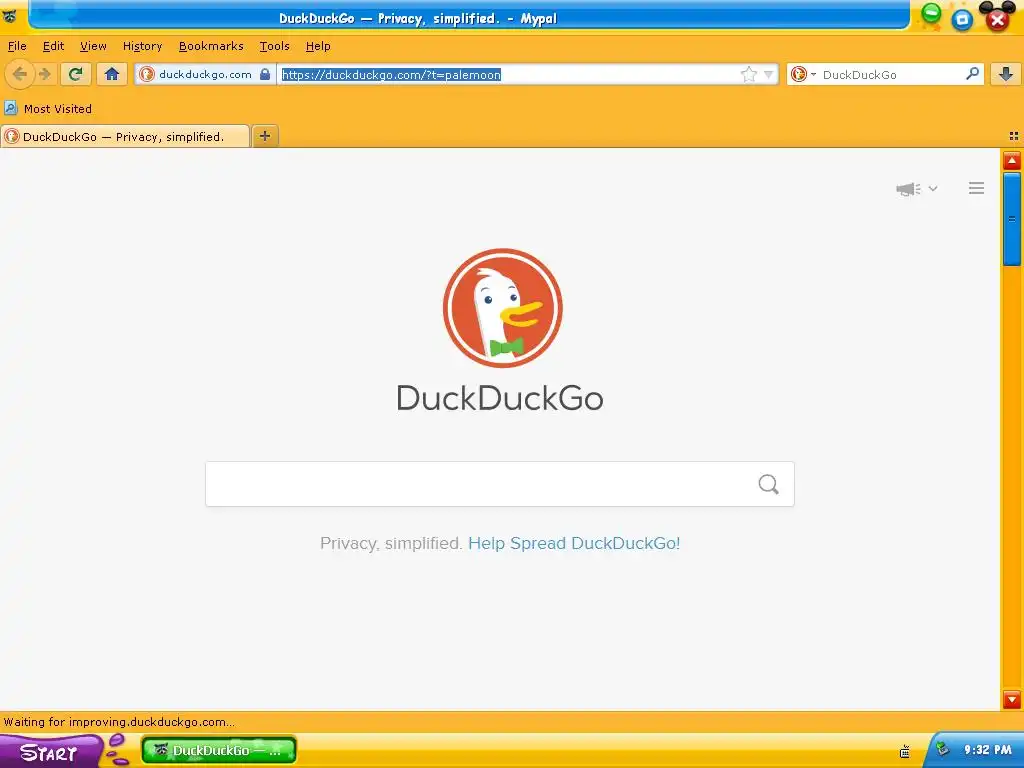Open the File menu

pos(17,46)
